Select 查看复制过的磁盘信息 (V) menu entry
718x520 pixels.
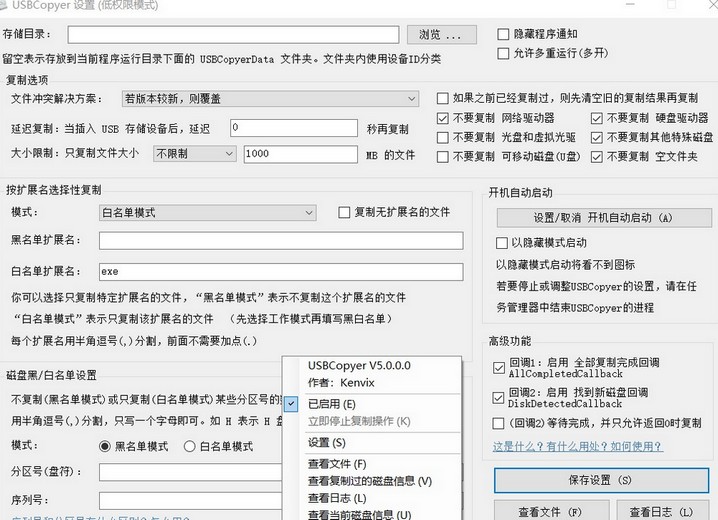pos(369,481)
